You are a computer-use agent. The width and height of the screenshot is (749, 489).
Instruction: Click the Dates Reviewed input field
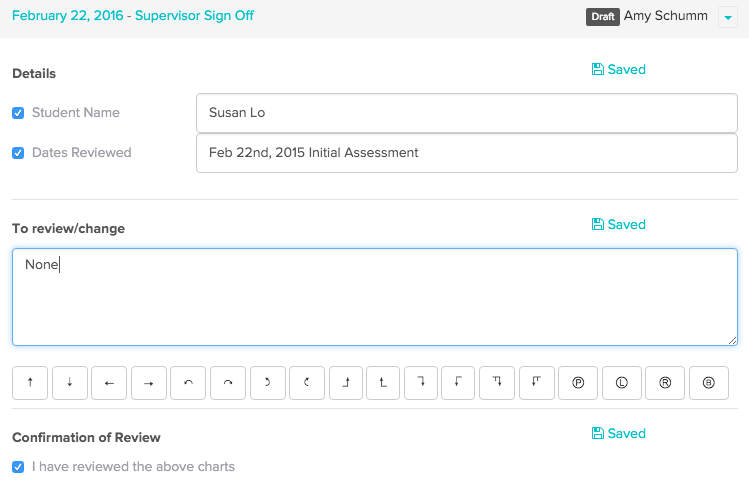click(466, 153)
